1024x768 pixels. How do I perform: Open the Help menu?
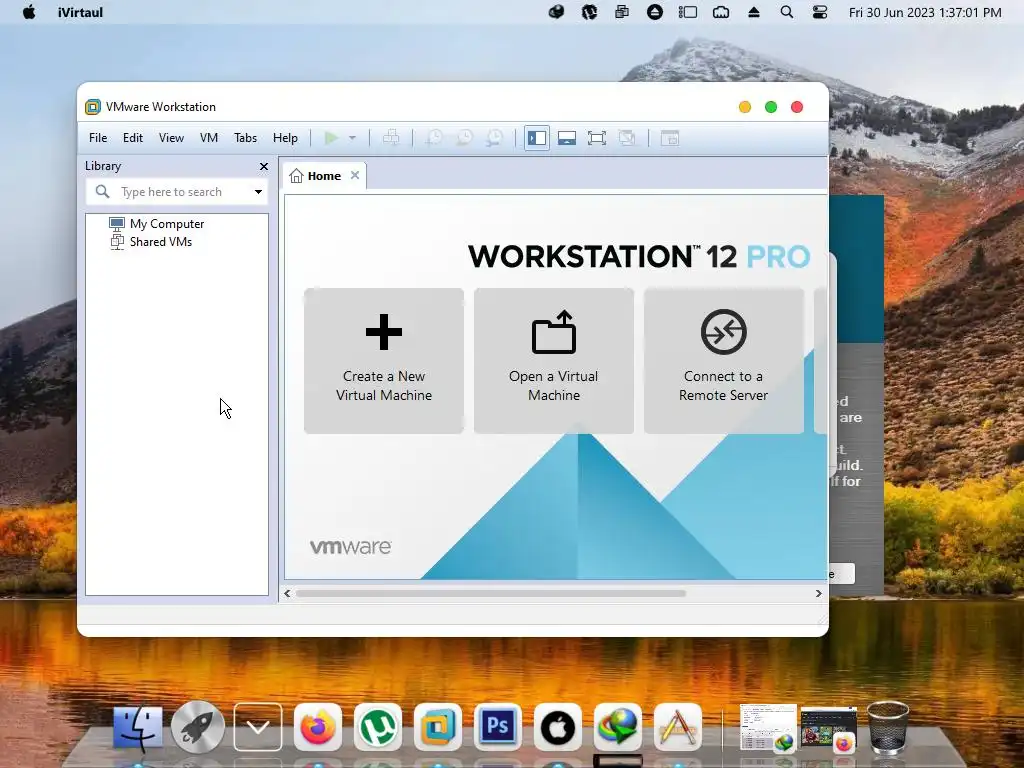click(x=285, y=138)
